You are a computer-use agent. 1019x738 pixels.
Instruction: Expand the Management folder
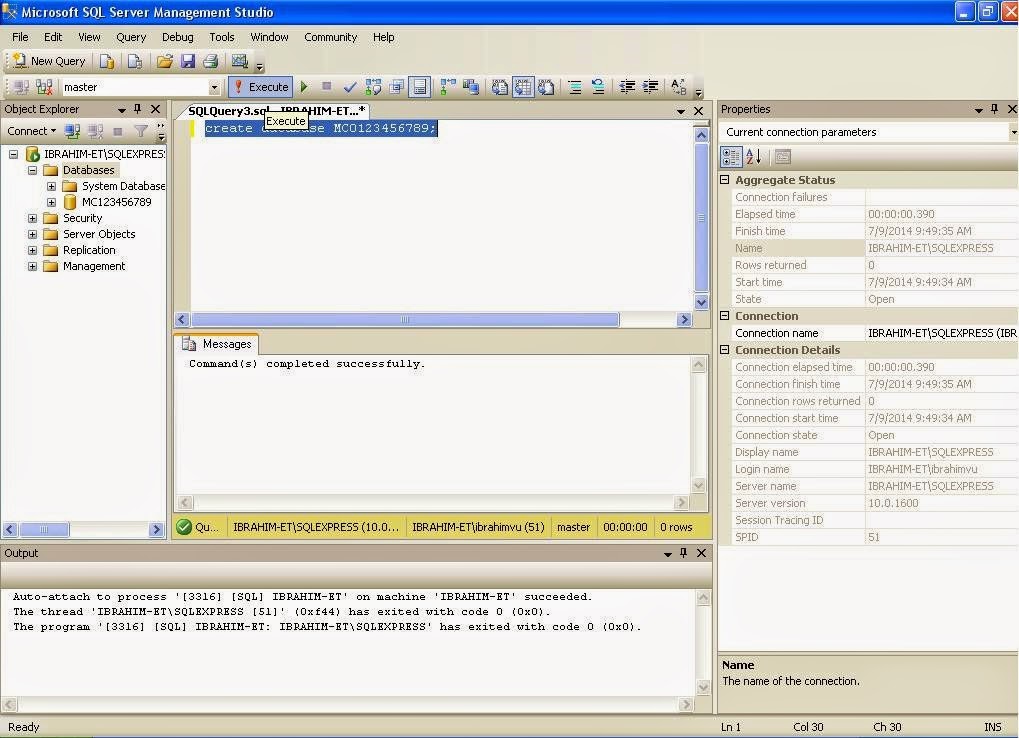(x=32, y=266)
